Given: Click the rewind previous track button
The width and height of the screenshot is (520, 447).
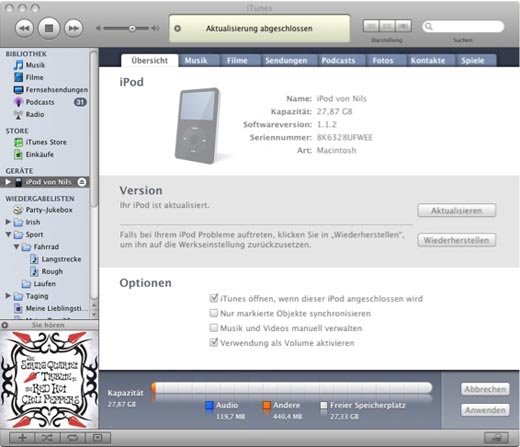Looking at the screenshot, I should [24, 28].
